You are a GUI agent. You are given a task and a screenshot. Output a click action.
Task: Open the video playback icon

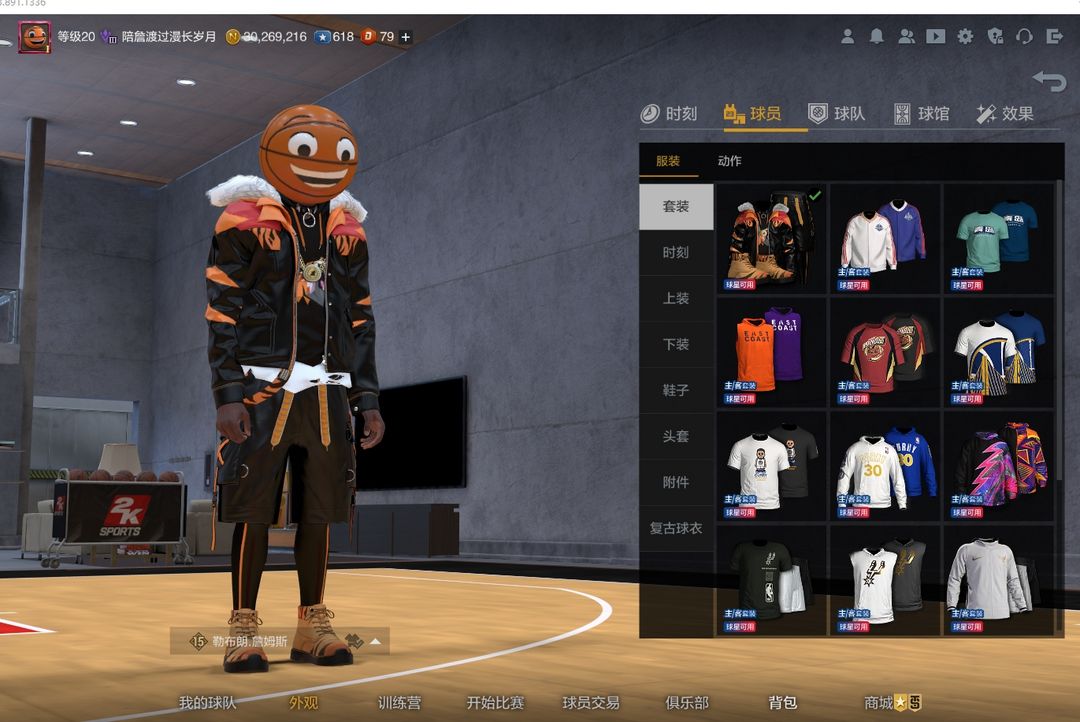935,37
